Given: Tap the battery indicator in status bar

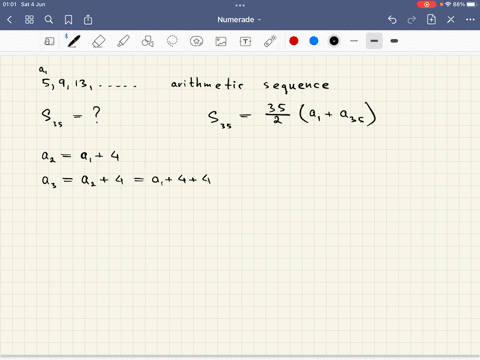Looking at the screenshot, I should pyautogui.click(x=472, y=4).
